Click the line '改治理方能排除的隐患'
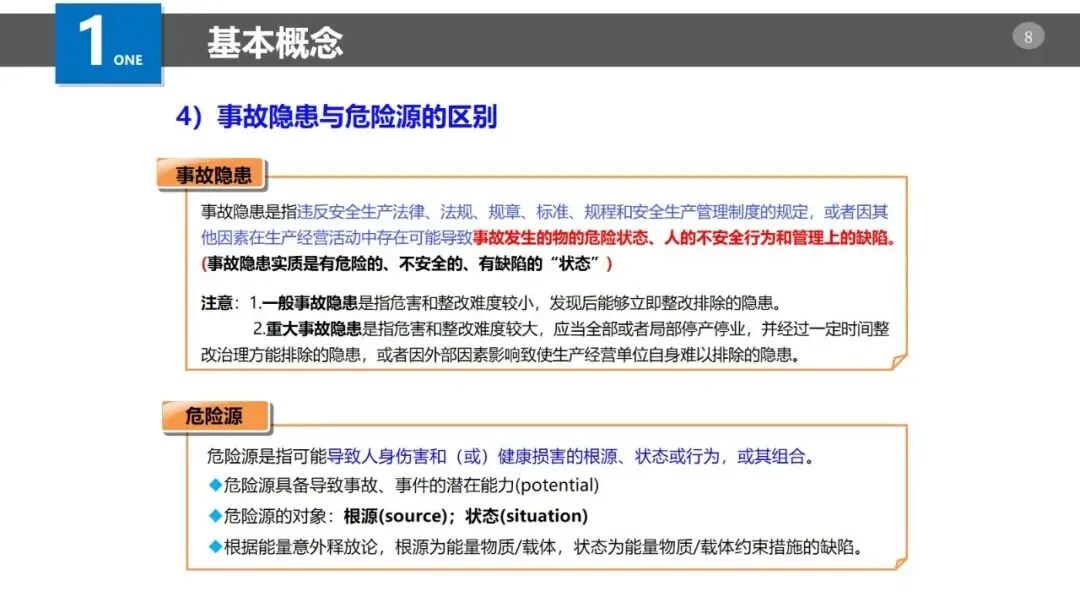1080x608 pixels. tap(500, 355)
